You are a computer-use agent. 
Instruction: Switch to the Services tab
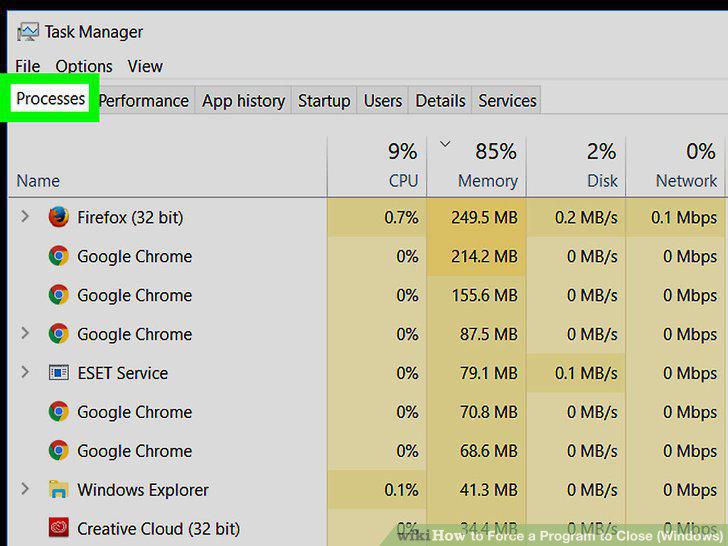point(507,100)
